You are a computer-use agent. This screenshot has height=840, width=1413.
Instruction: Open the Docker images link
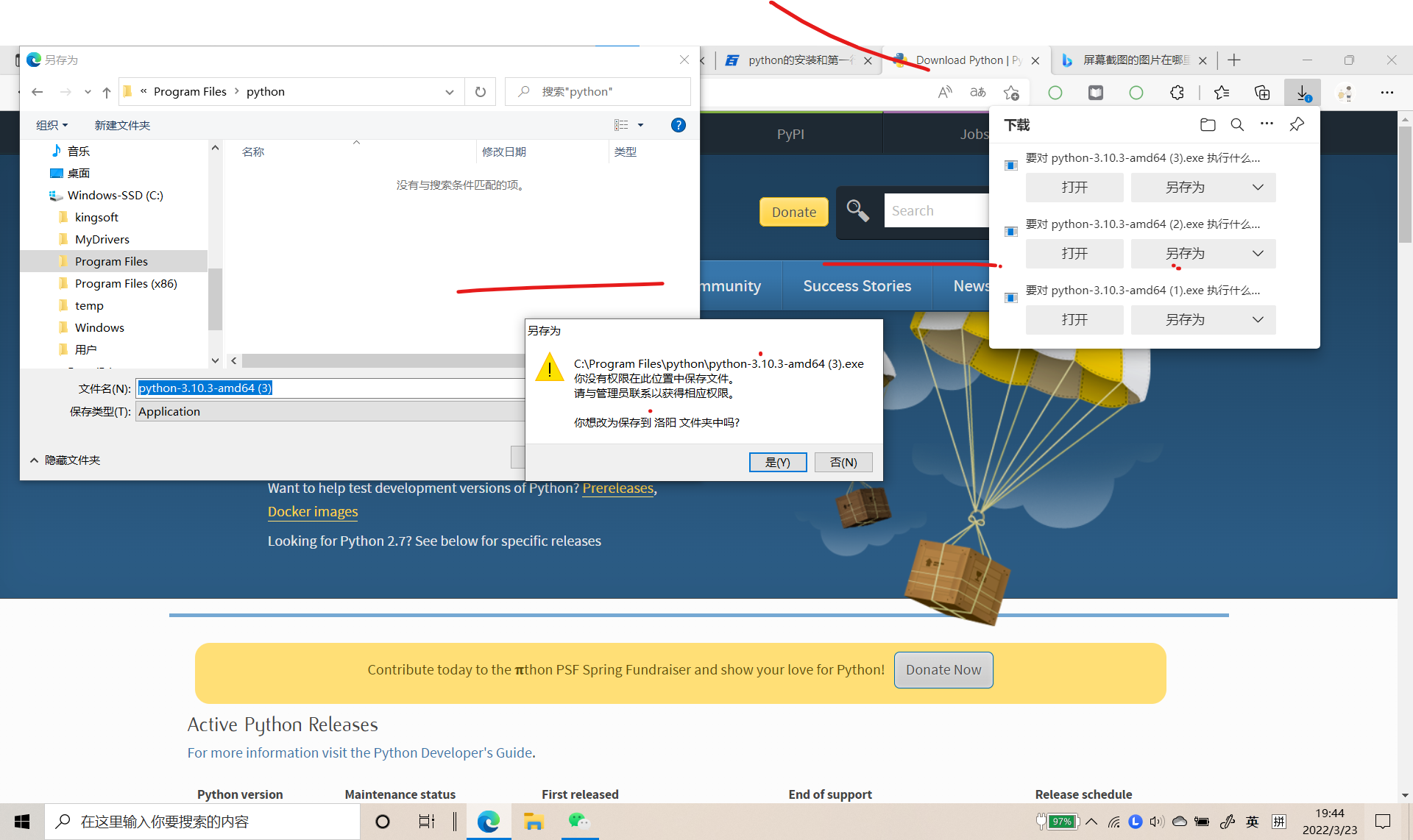click(x=313, y=512)
